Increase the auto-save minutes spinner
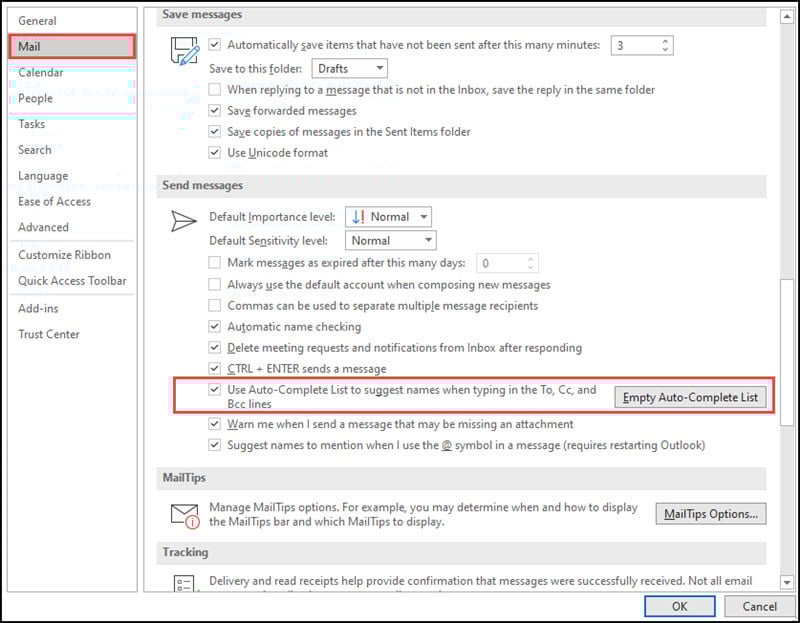This screenshot has width=800, height=623. point(665,41)
